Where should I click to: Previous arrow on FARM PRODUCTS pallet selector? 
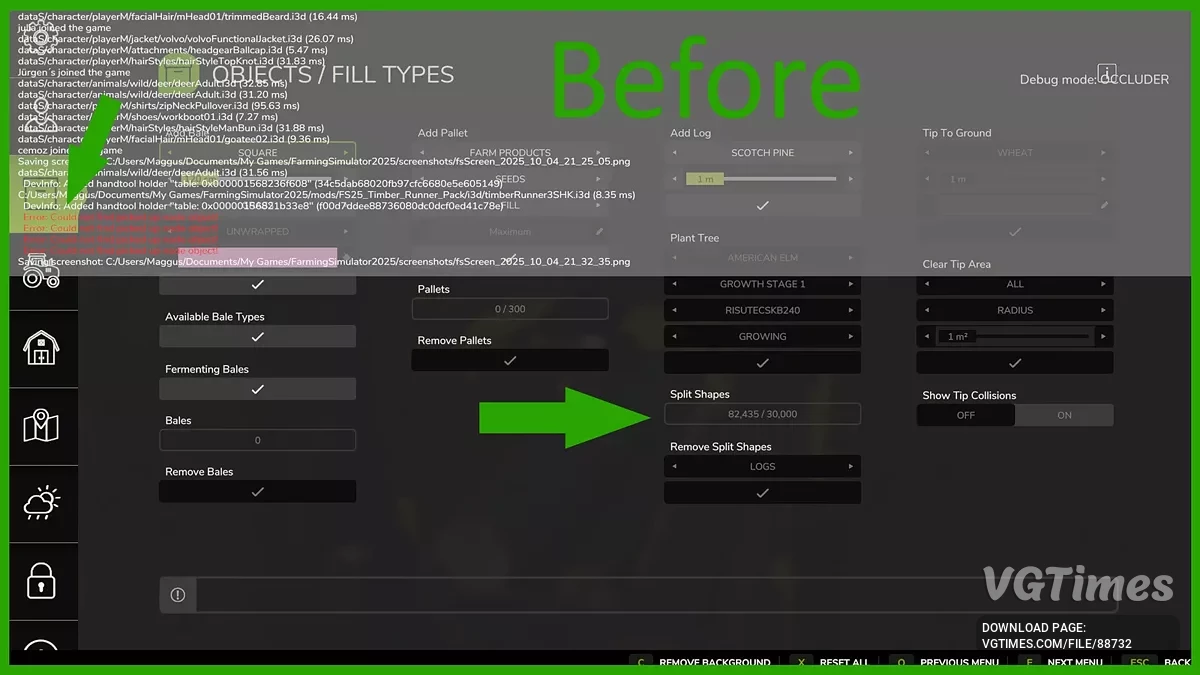pos(422,153)
